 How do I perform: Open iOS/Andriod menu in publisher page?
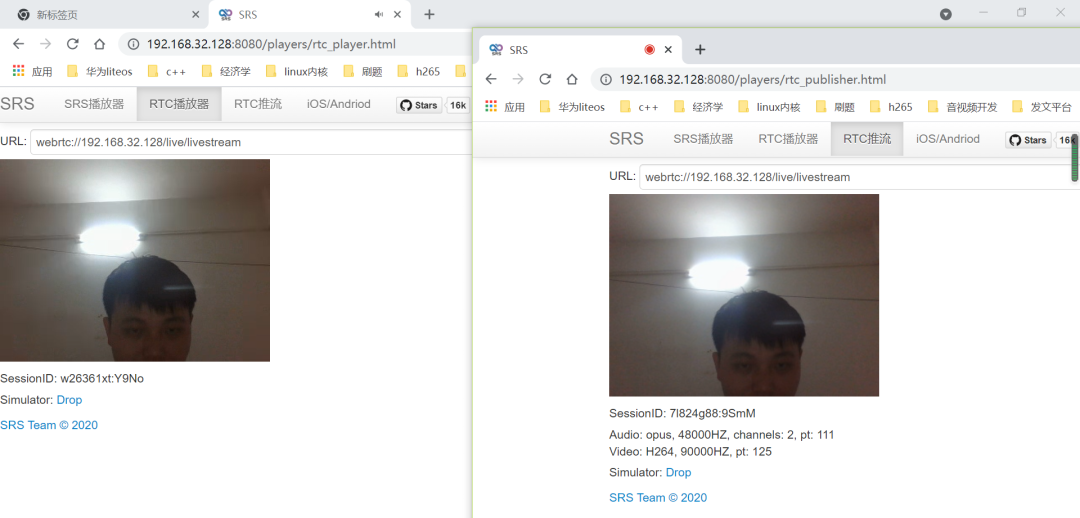[948, 138]
